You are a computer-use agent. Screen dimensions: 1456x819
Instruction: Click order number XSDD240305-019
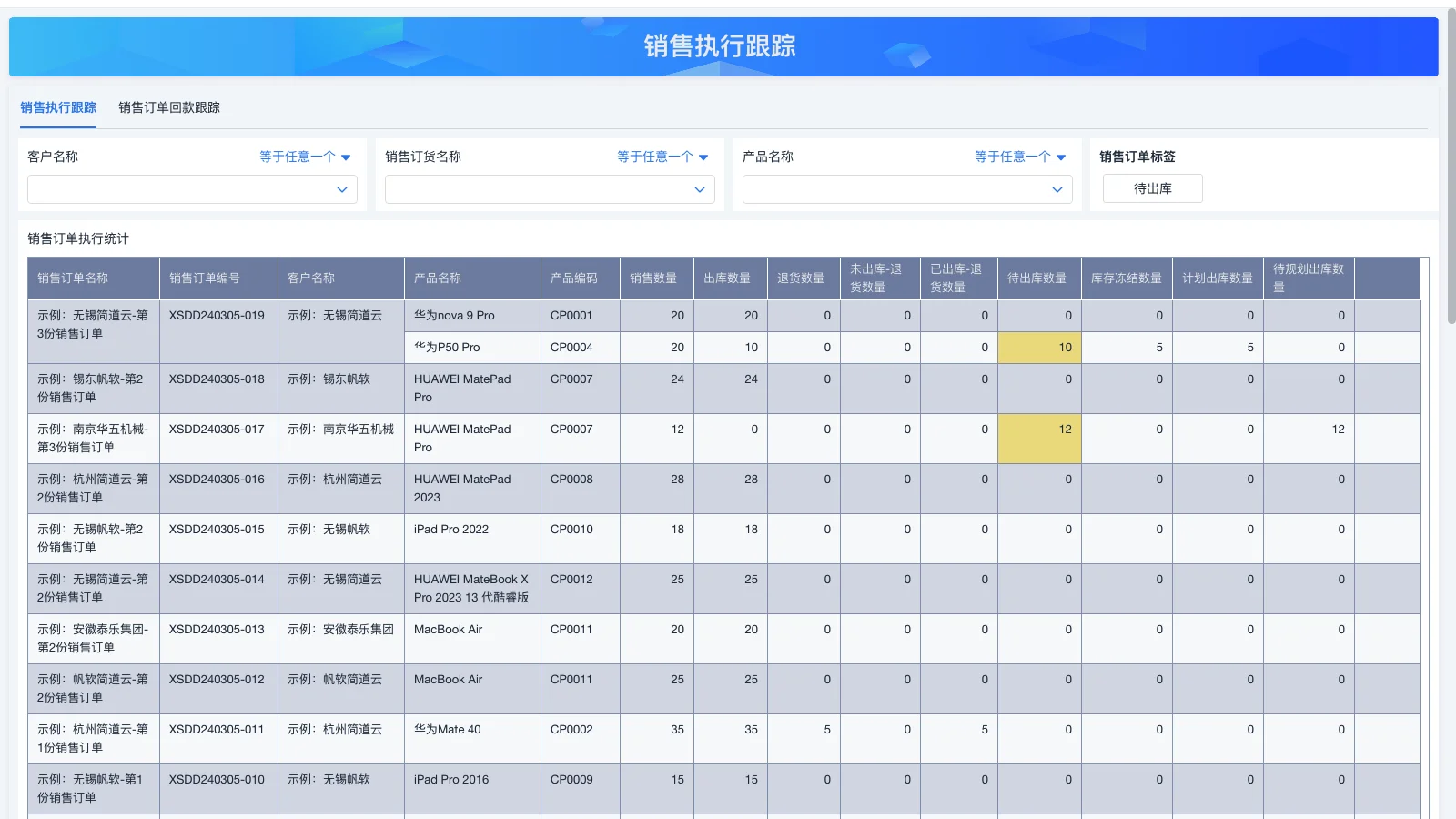(216, 315)
